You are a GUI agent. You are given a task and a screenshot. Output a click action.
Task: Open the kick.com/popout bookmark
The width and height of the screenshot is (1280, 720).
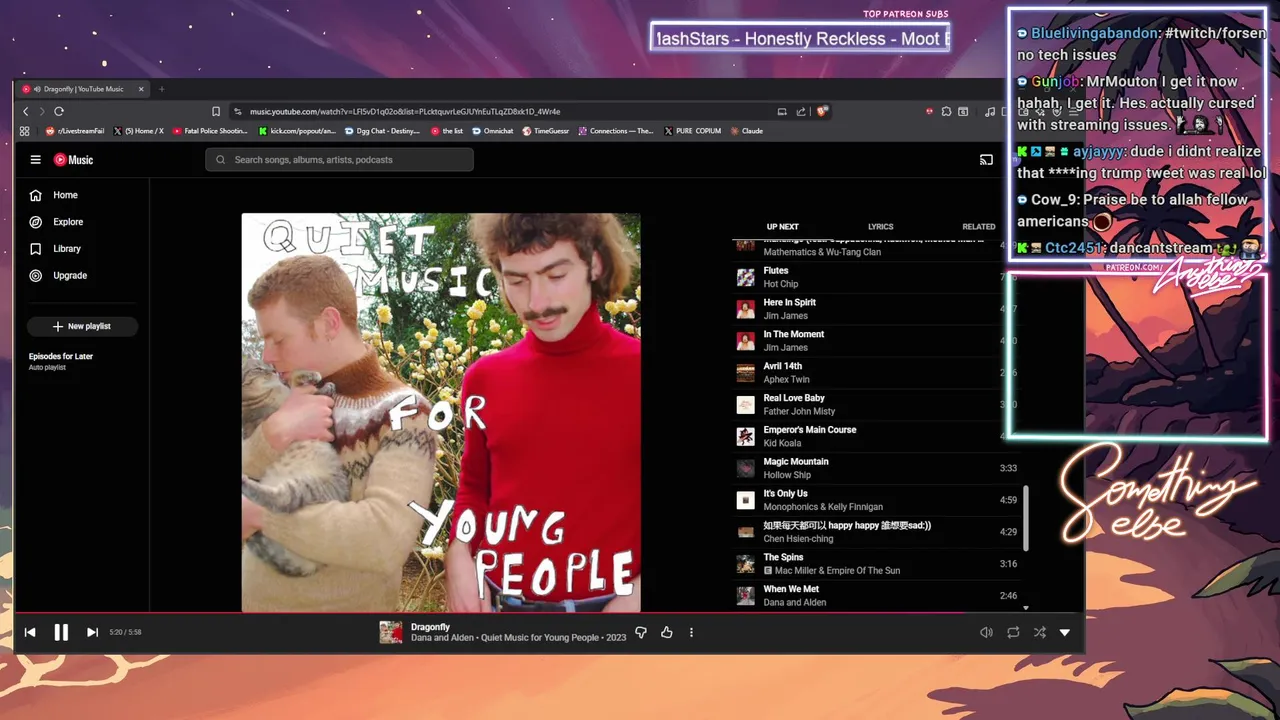(x=298, y=131)
